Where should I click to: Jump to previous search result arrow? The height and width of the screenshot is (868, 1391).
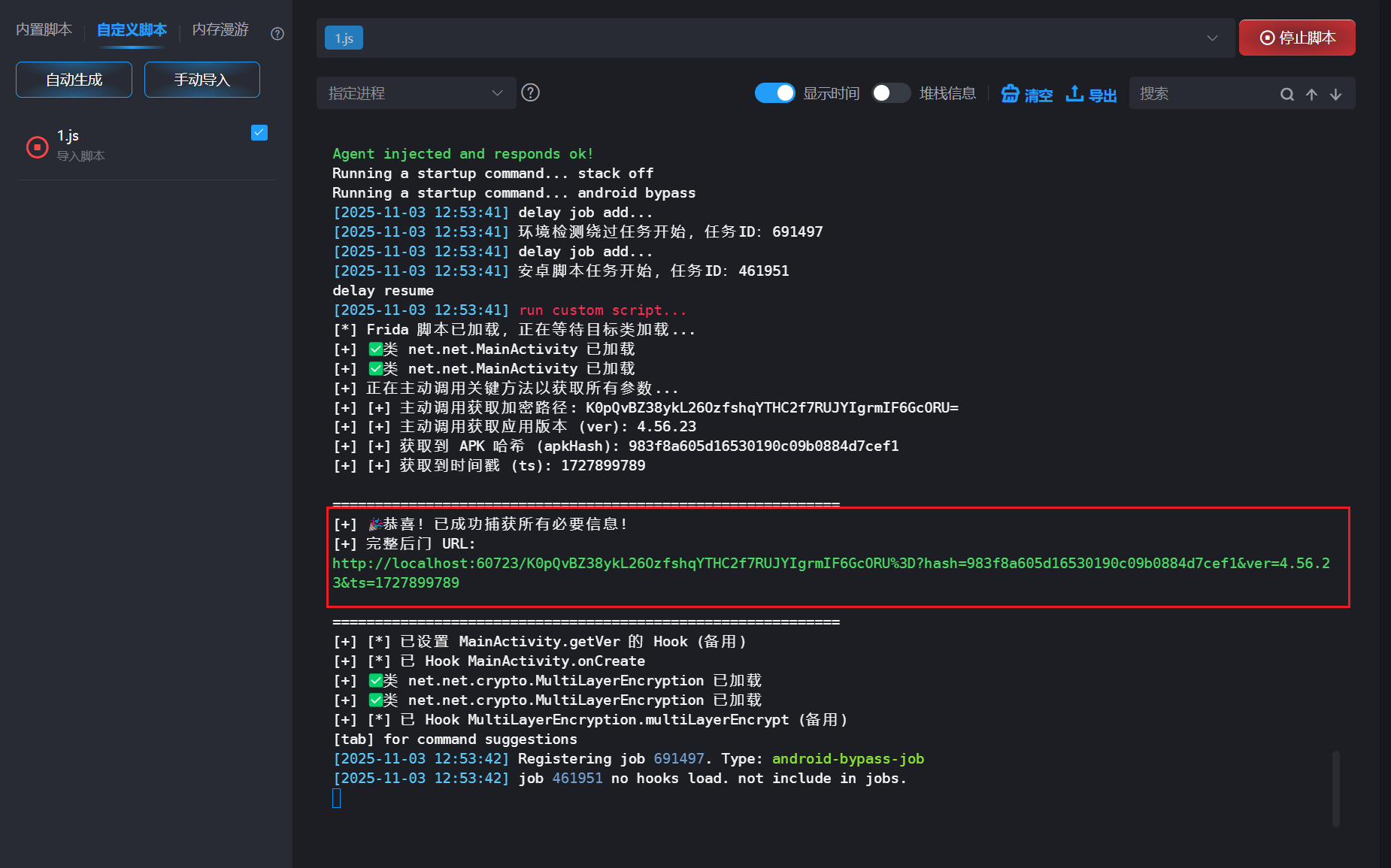point(1311,94)
